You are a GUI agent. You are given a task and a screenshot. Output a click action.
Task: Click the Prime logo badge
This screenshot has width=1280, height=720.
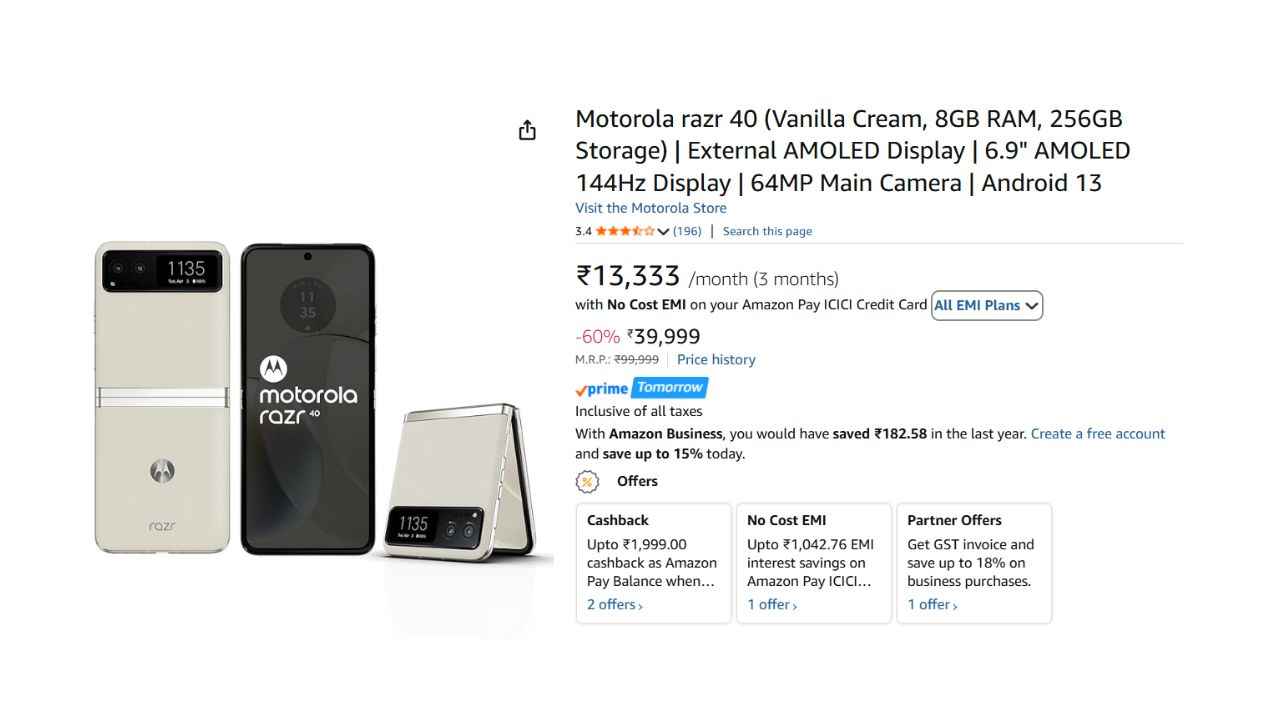coord(602,389)
